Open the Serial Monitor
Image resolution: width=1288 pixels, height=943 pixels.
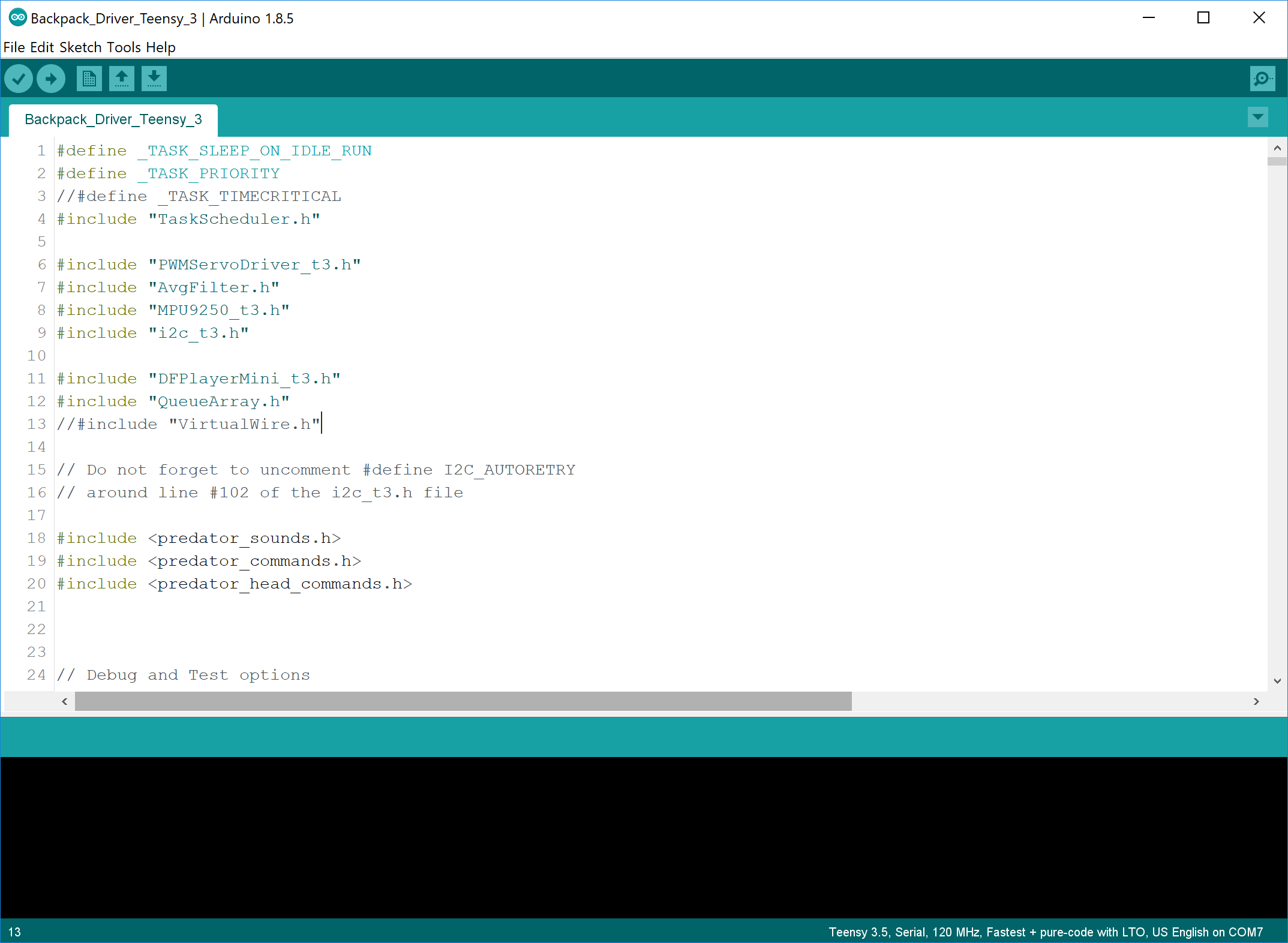[x=1262, y=79]
